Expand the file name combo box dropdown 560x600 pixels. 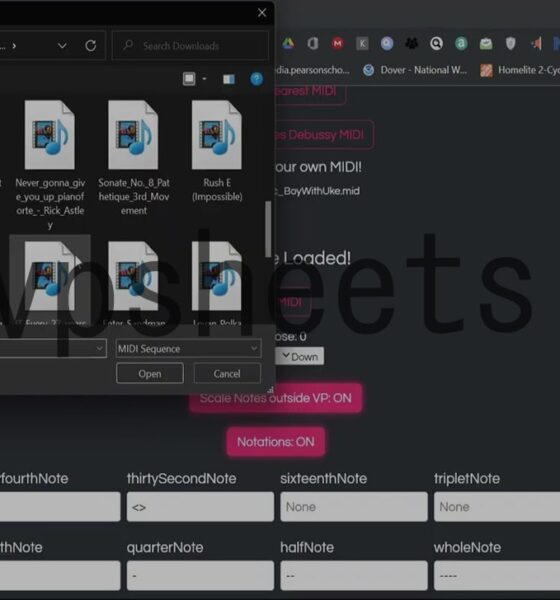pos(99,348)
